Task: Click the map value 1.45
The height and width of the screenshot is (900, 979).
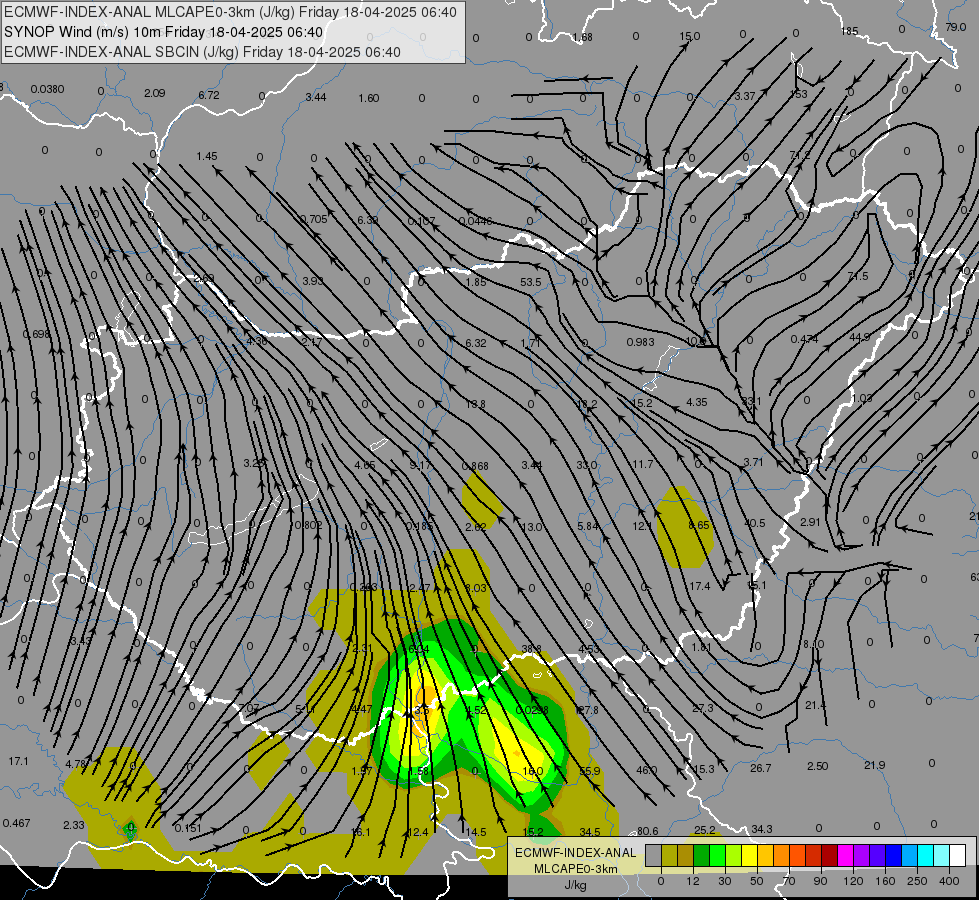Action: (207, 156)
